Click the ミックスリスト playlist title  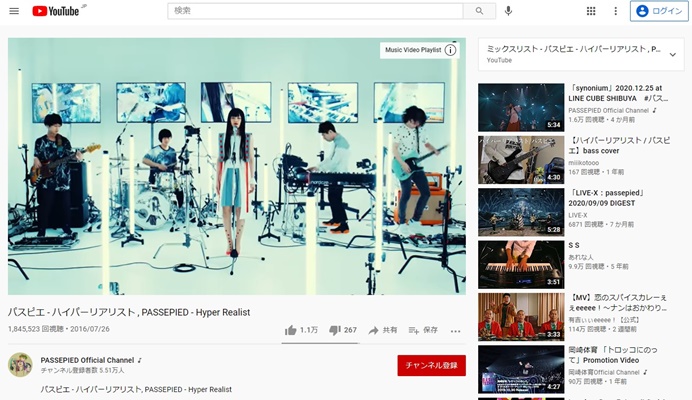pyautogui.click(x=574, y=49)
